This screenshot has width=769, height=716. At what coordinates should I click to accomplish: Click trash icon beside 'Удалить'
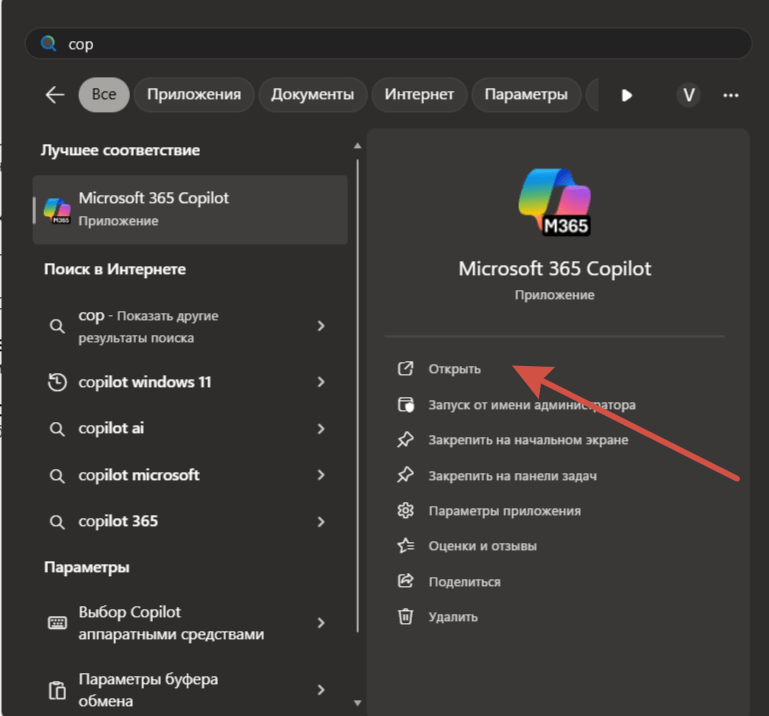click(405, 616)
